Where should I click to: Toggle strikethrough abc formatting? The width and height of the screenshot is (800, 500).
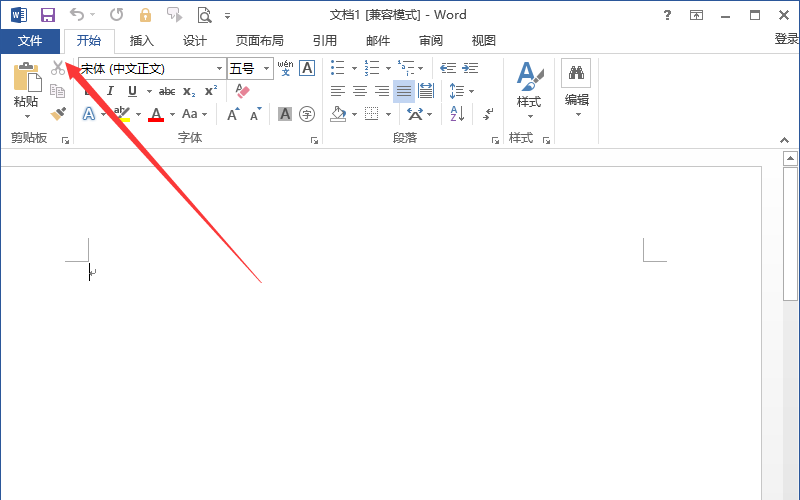tap(167, 91)
